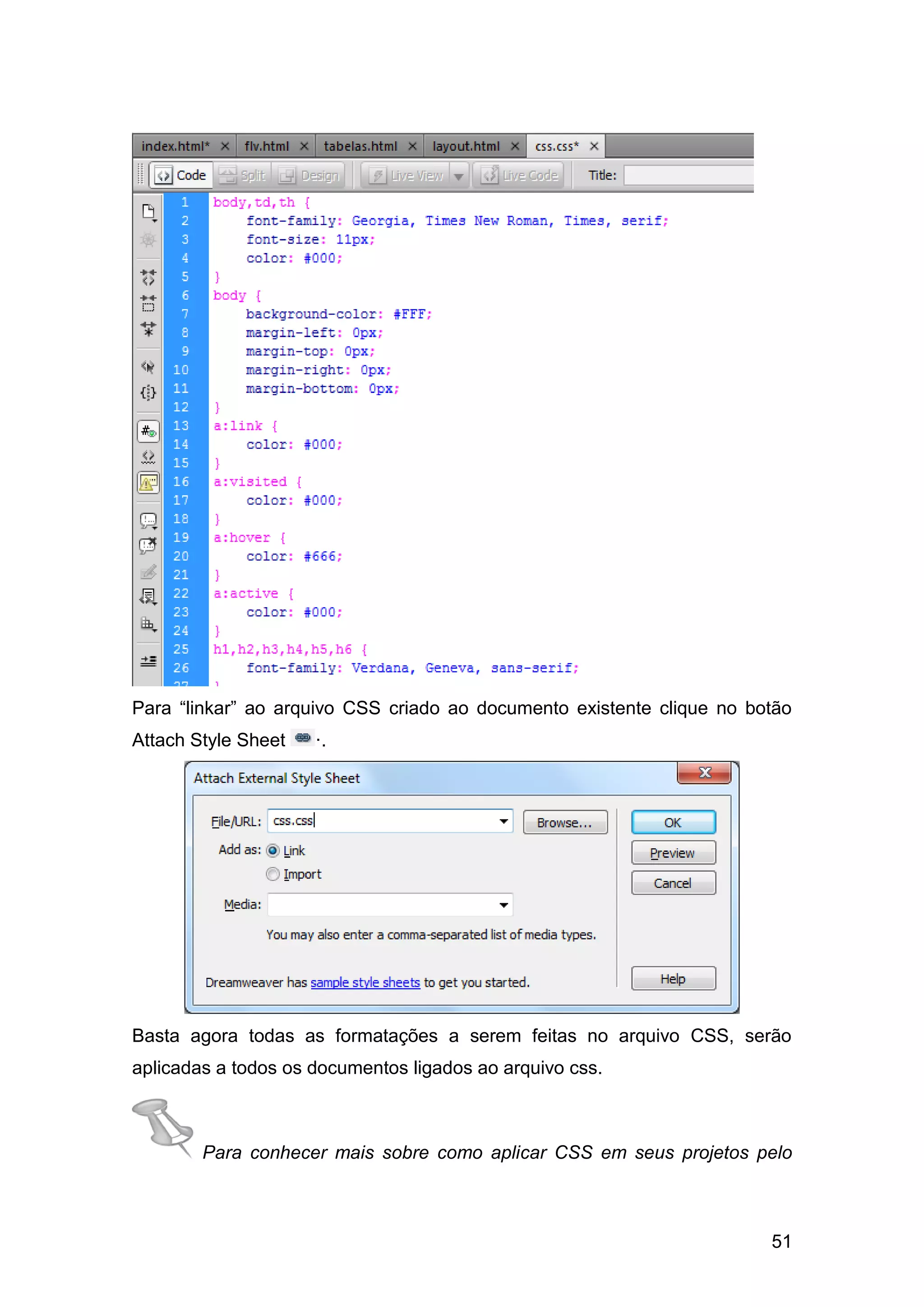
Task: Click code line 'font-family: Verdana, Geneva, sans-serif;'
Action: tap(412, 668)
